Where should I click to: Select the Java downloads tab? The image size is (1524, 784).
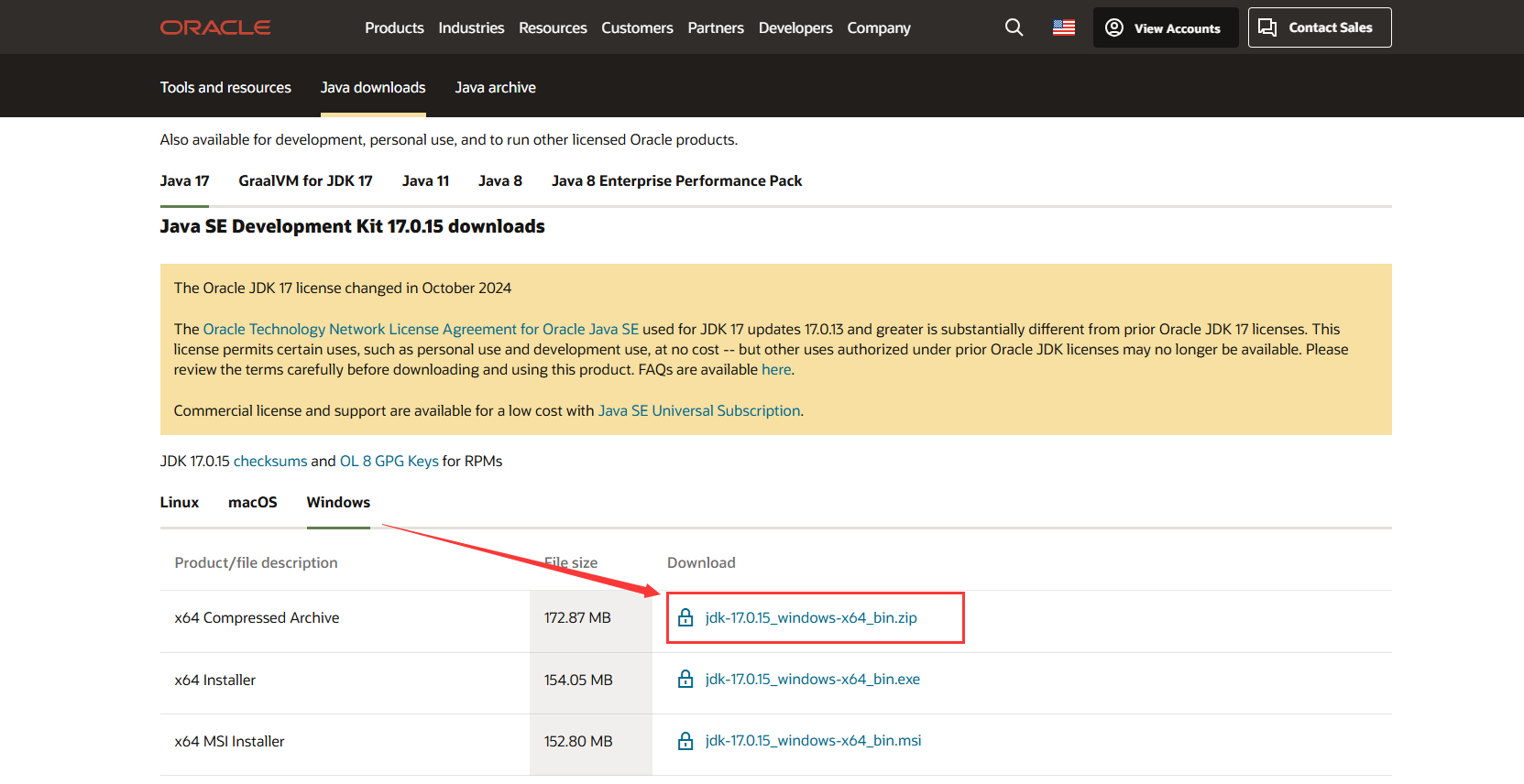point(373,87)
